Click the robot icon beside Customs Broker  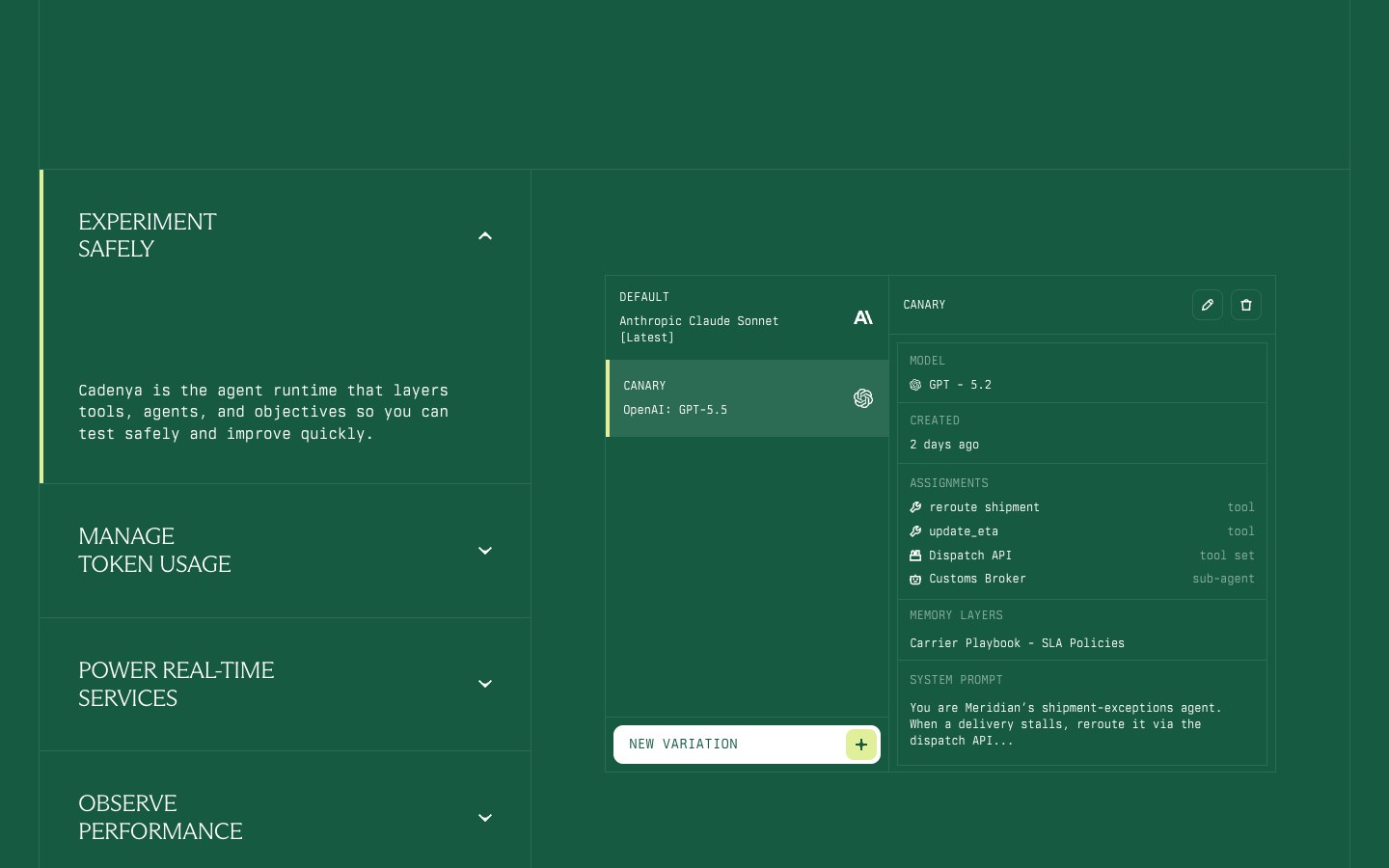click(x=915, y=580)
